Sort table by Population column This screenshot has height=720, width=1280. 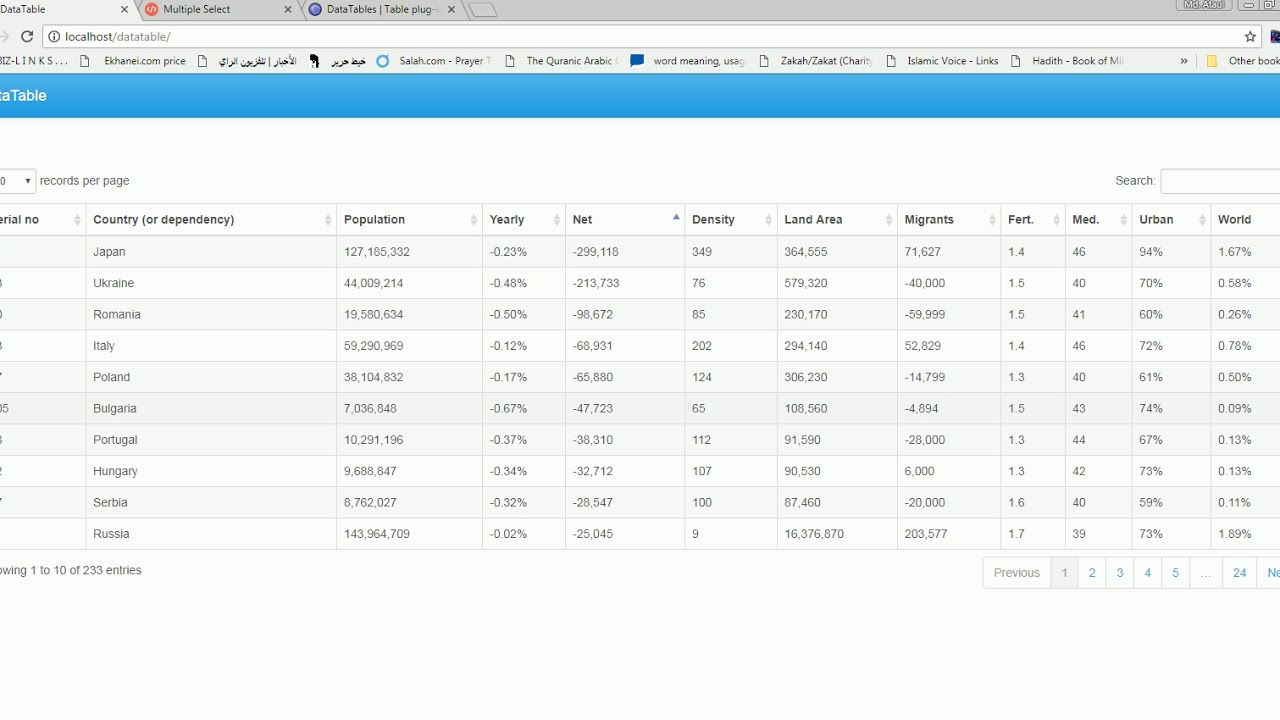click(410, 220)
